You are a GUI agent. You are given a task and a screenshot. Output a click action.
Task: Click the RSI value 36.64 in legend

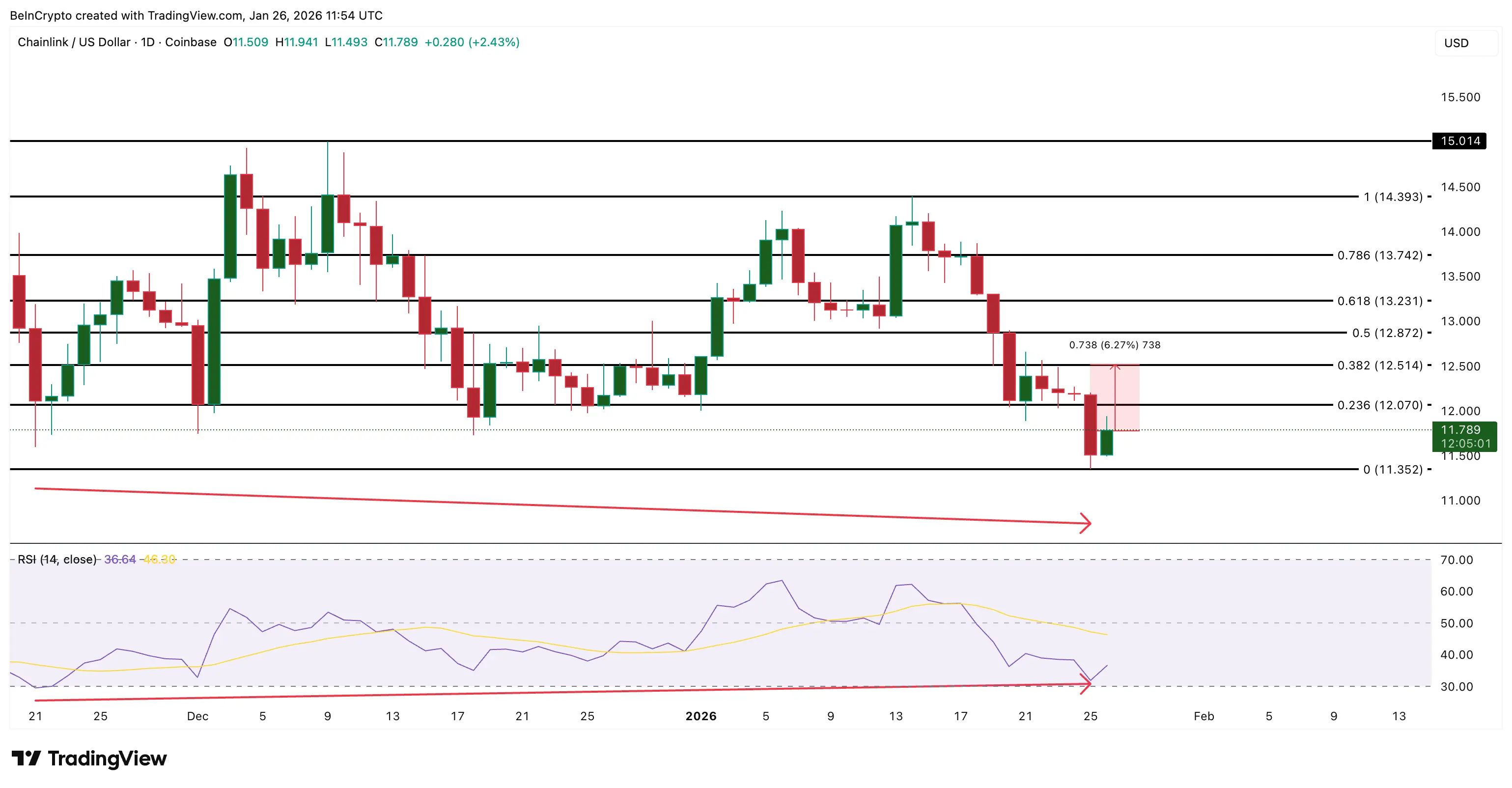click(120, 559)
